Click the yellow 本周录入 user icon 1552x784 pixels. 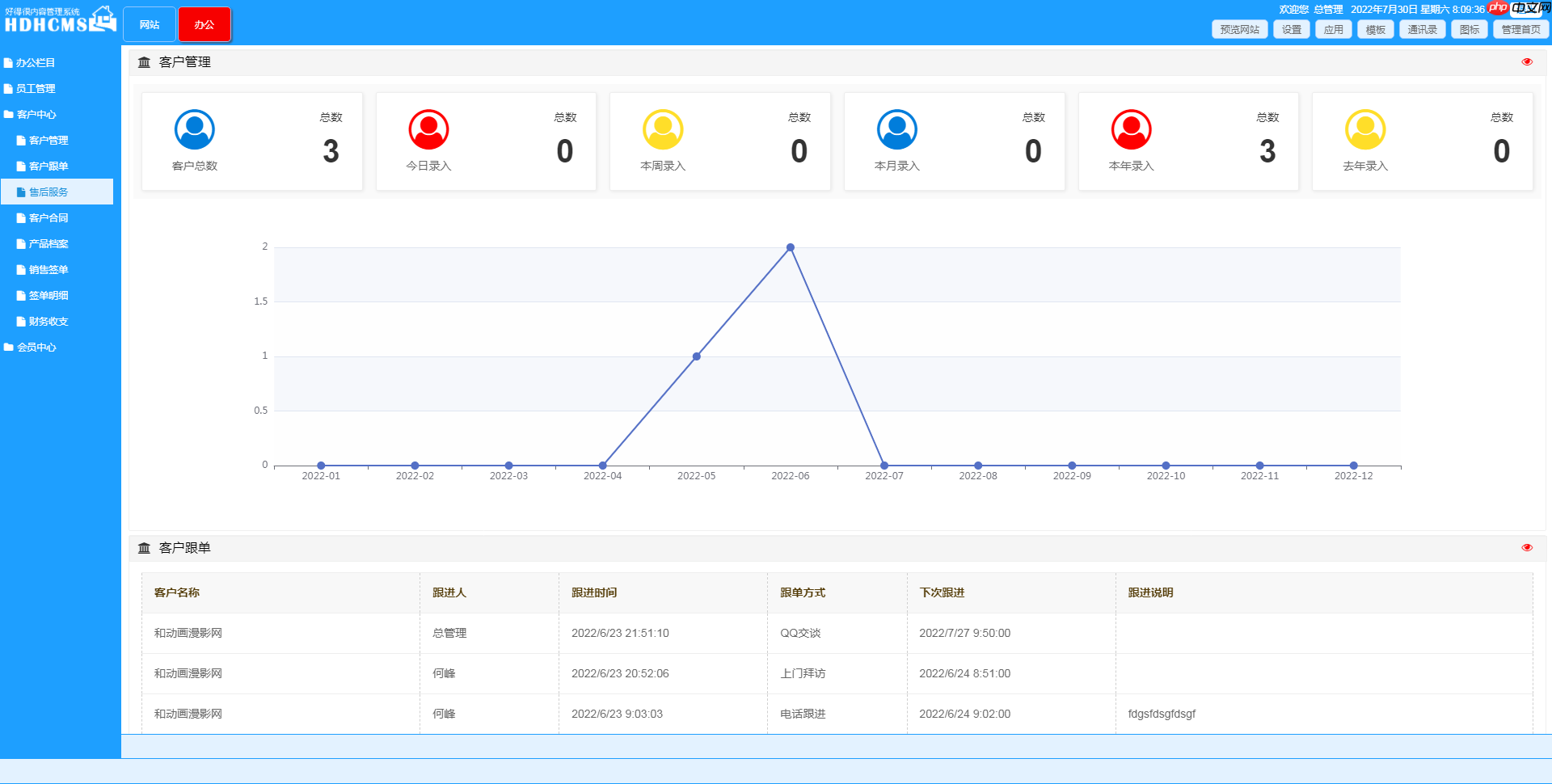click(x=664, y=129)
